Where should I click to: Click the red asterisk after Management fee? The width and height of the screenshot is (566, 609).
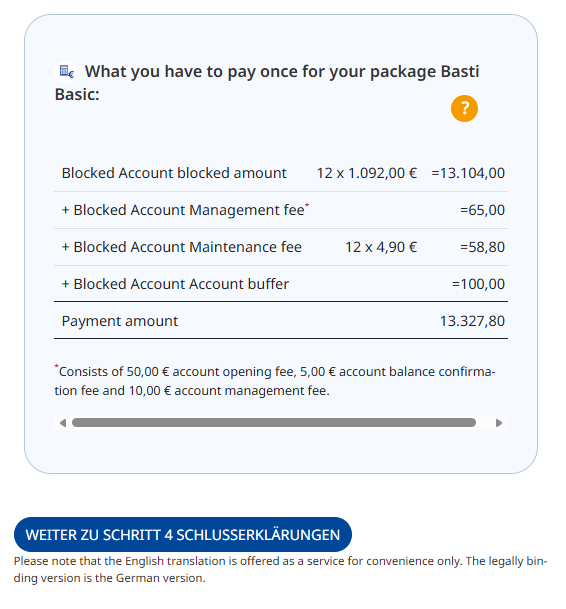tap(307, 204)
